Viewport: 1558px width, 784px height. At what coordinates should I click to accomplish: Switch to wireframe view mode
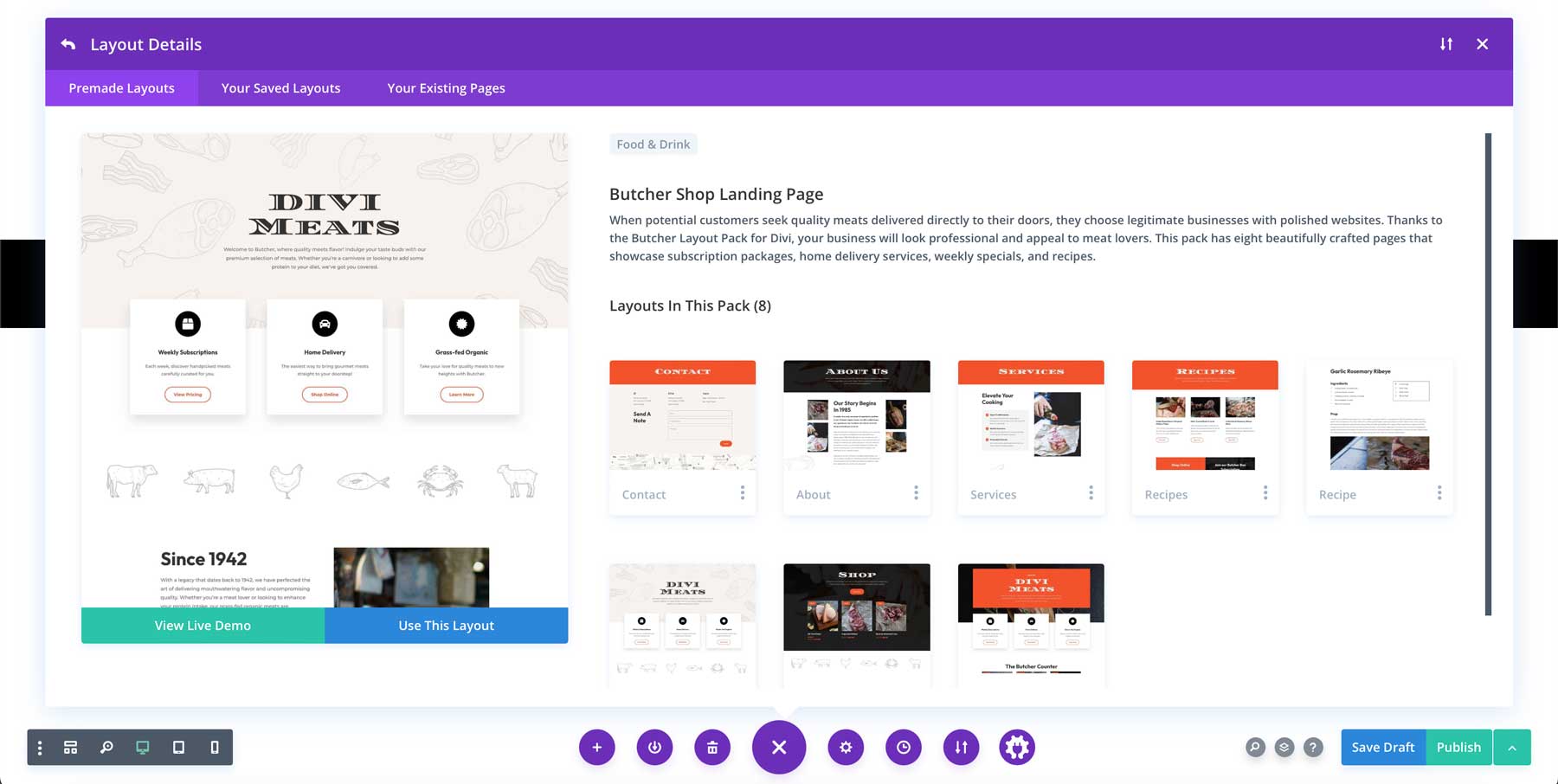click(x=70, y=747)
